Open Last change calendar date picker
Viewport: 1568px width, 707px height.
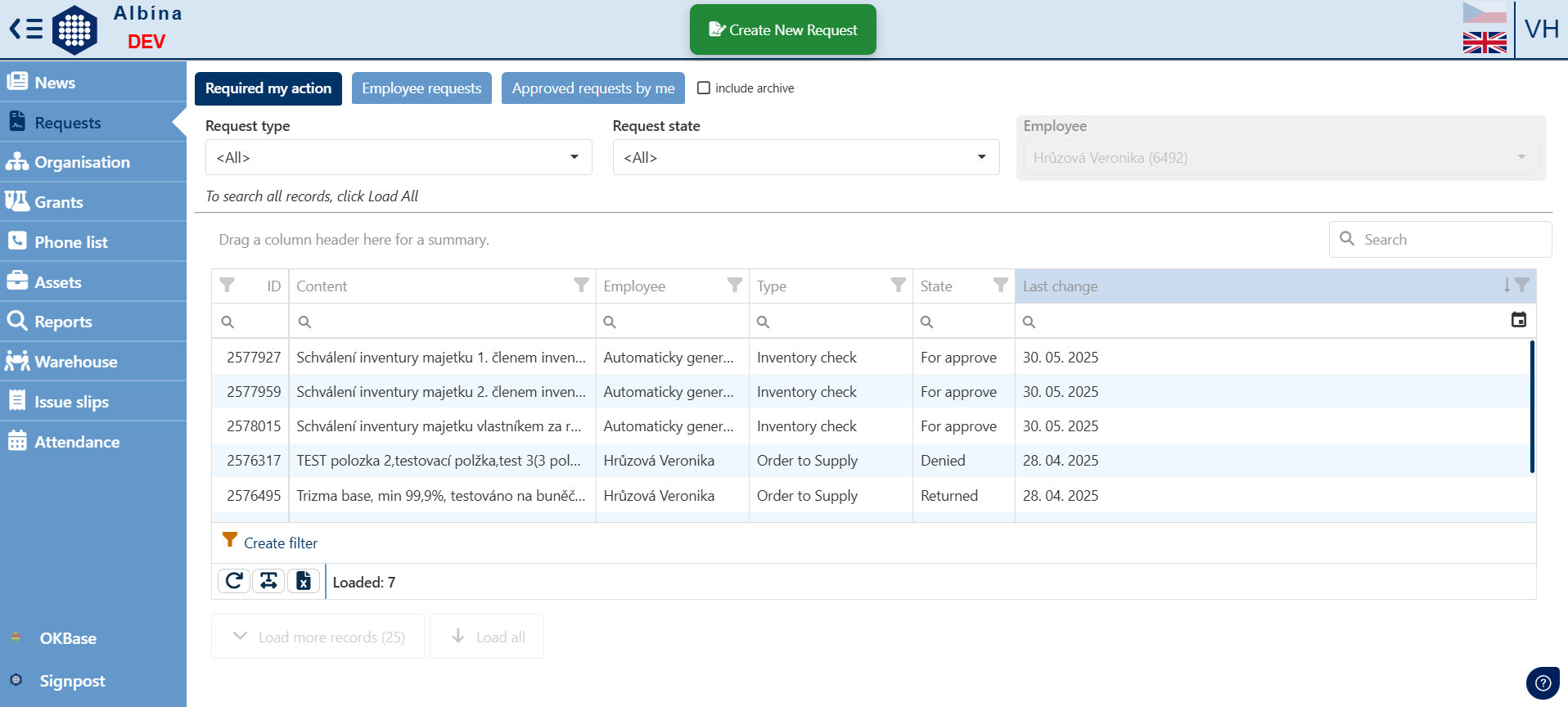(x=1519, y=320)
